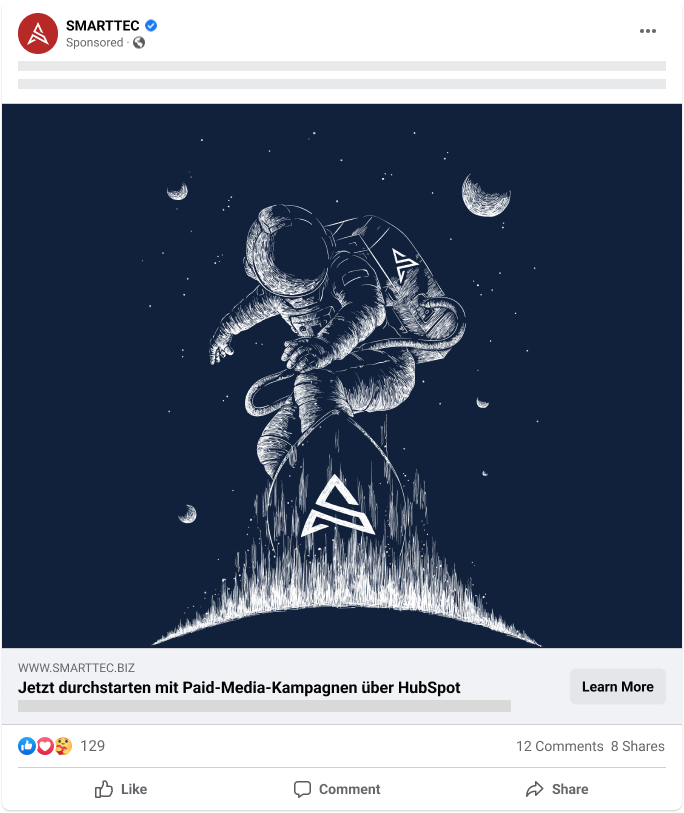Viewport: 684px width, 813px height.
Task: Click the WWW.SMARTTEC.BIZ link text
Action: pos(76,668)
